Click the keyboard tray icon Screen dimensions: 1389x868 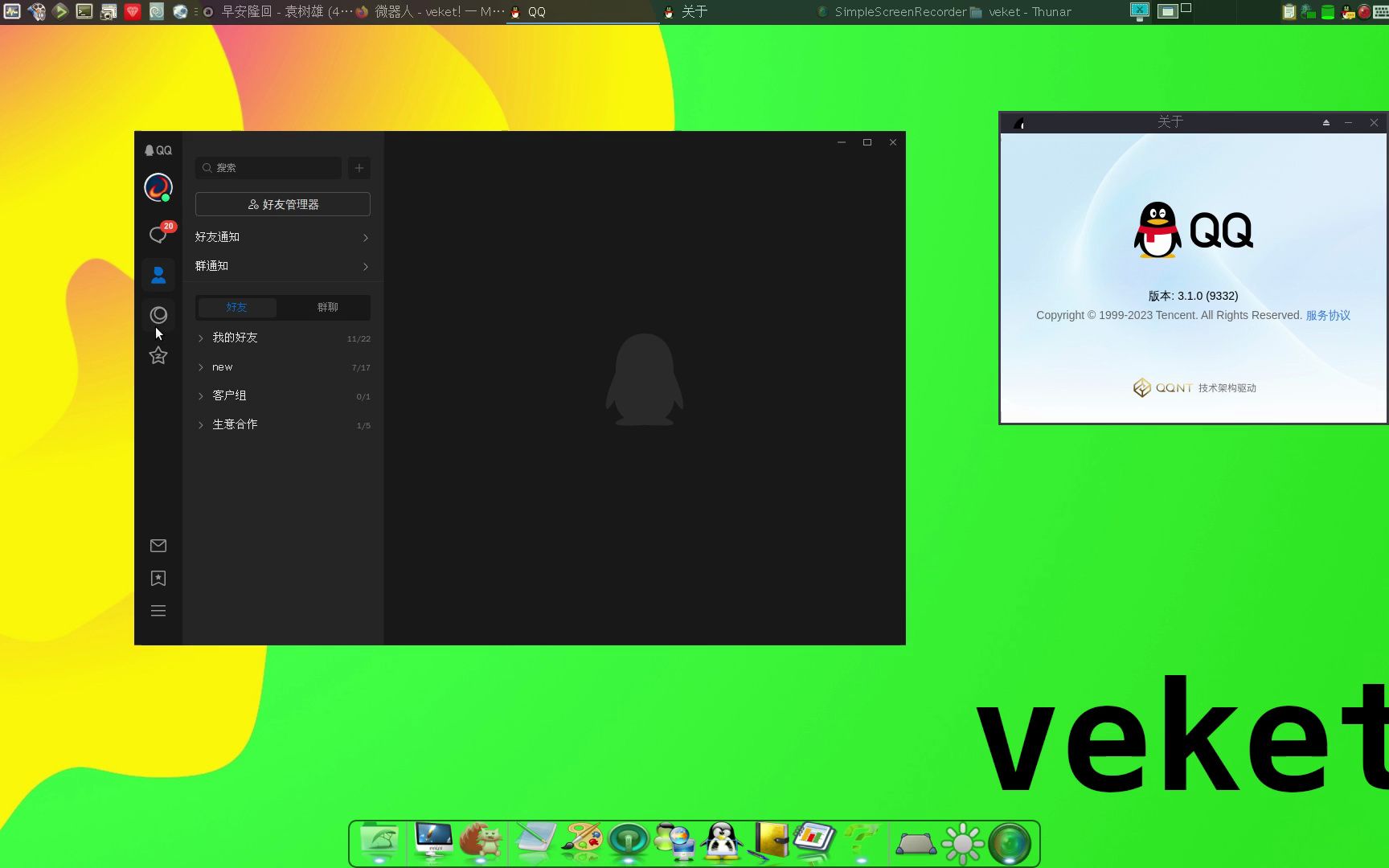click(1380, 12)
